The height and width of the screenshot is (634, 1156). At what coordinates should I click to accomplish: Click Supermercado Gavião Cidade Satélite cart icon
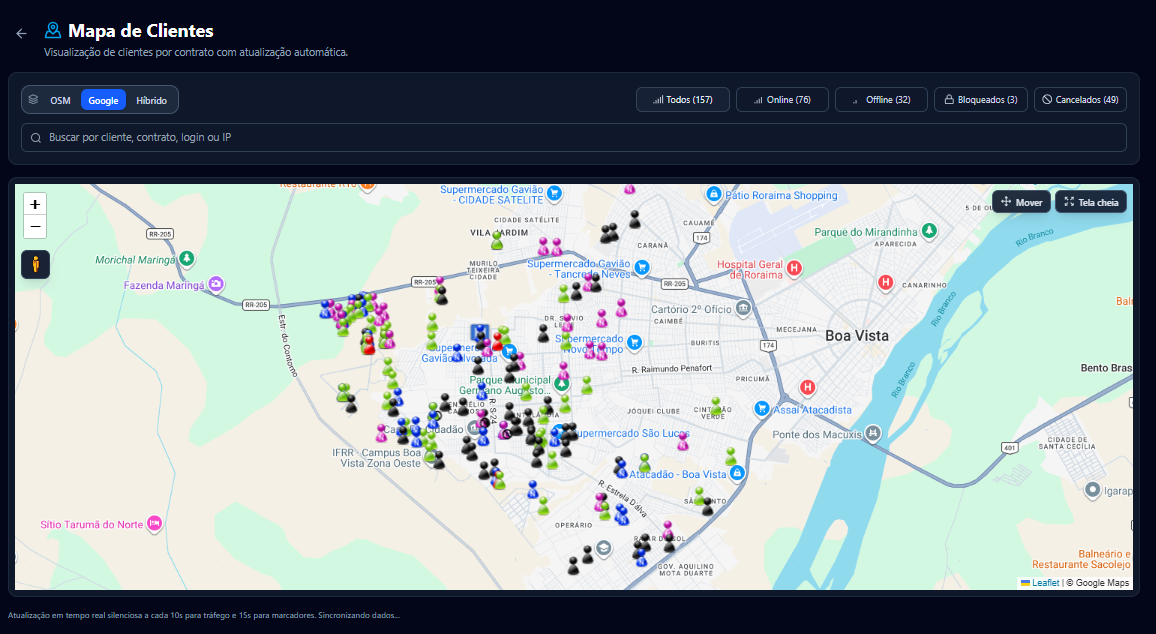pyautogui.click(x=554, y=194)
